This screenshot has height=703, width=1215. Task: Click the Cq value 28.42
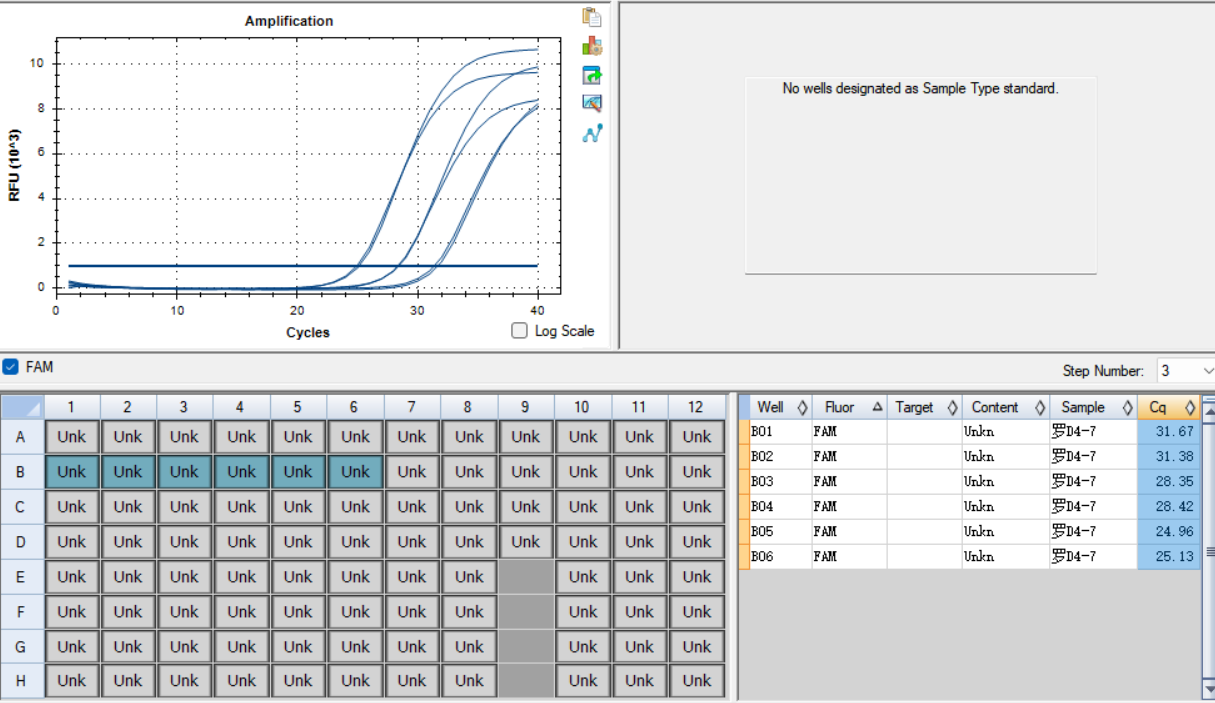pyautogui.click(x=1168, y=507)
